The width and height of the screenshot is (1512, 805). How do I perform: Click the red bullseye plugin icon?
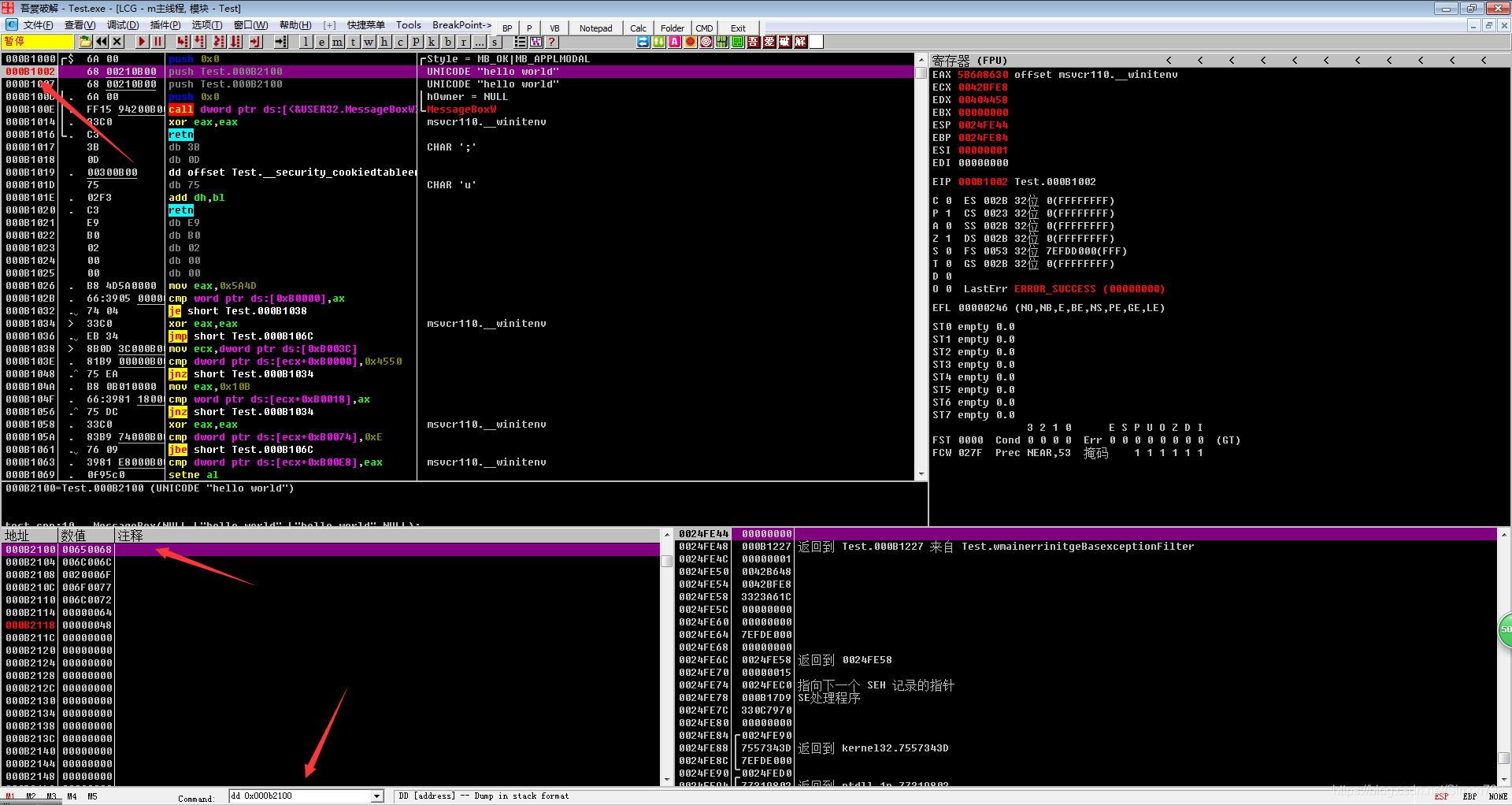tap(706, 42)
